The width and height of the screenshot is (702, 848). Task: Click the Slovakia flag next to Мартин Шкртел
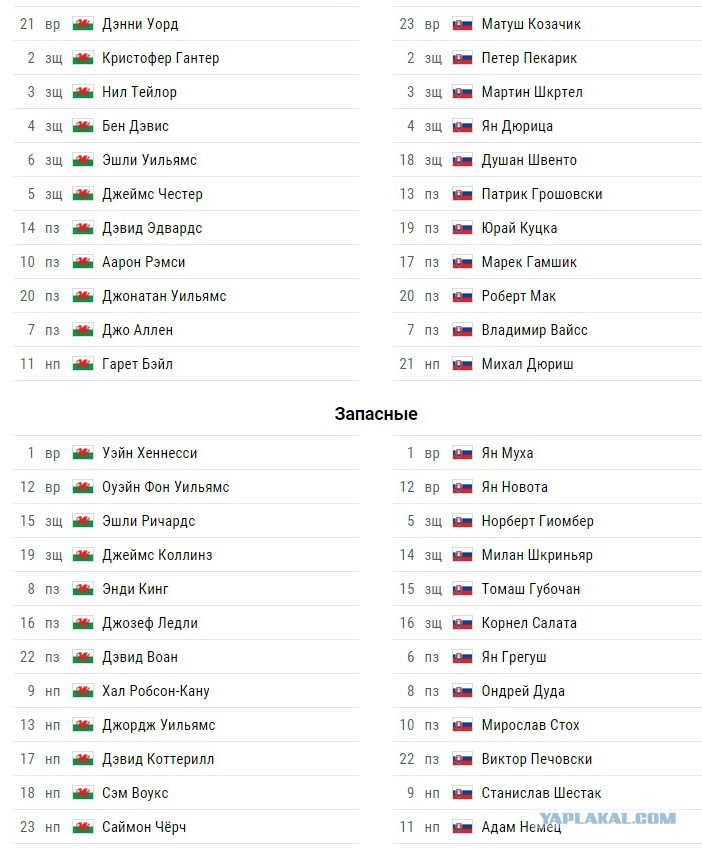point(462,92)
